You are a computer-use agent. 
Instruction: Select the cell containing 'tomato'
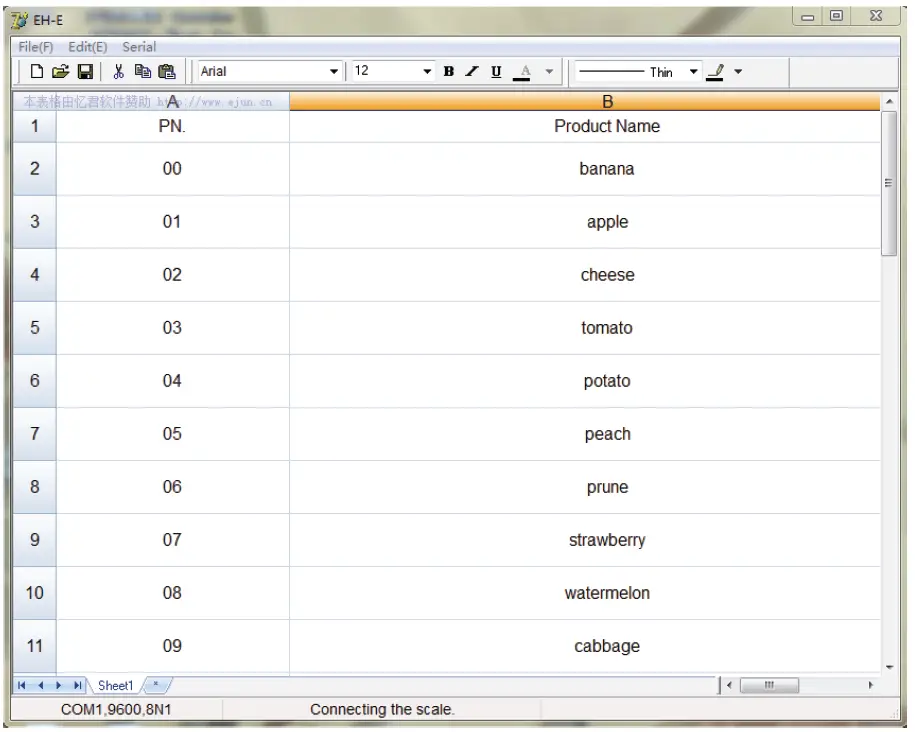click(x=585, y=328)
